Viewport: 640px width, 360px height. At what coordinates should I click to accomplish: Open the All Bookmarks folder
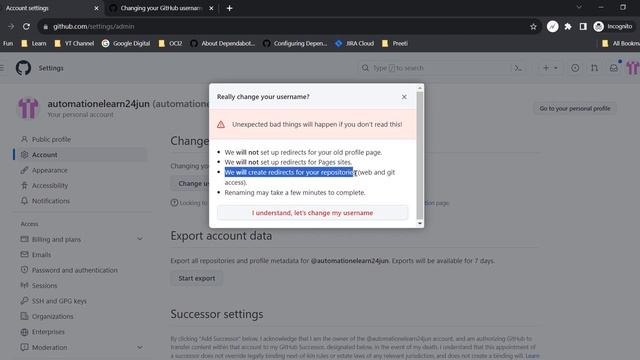click(x=620, y=43)
